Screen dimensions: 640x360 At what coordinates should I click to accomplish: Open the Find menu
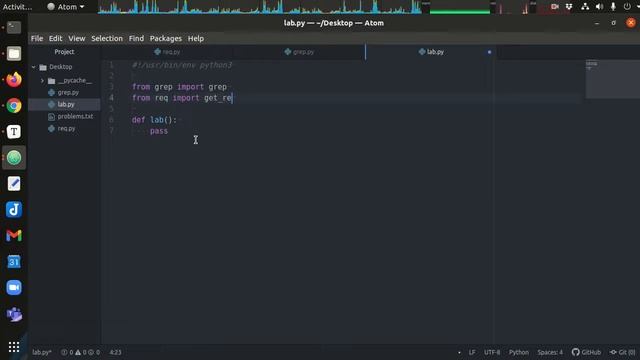[x=136, y=38]
